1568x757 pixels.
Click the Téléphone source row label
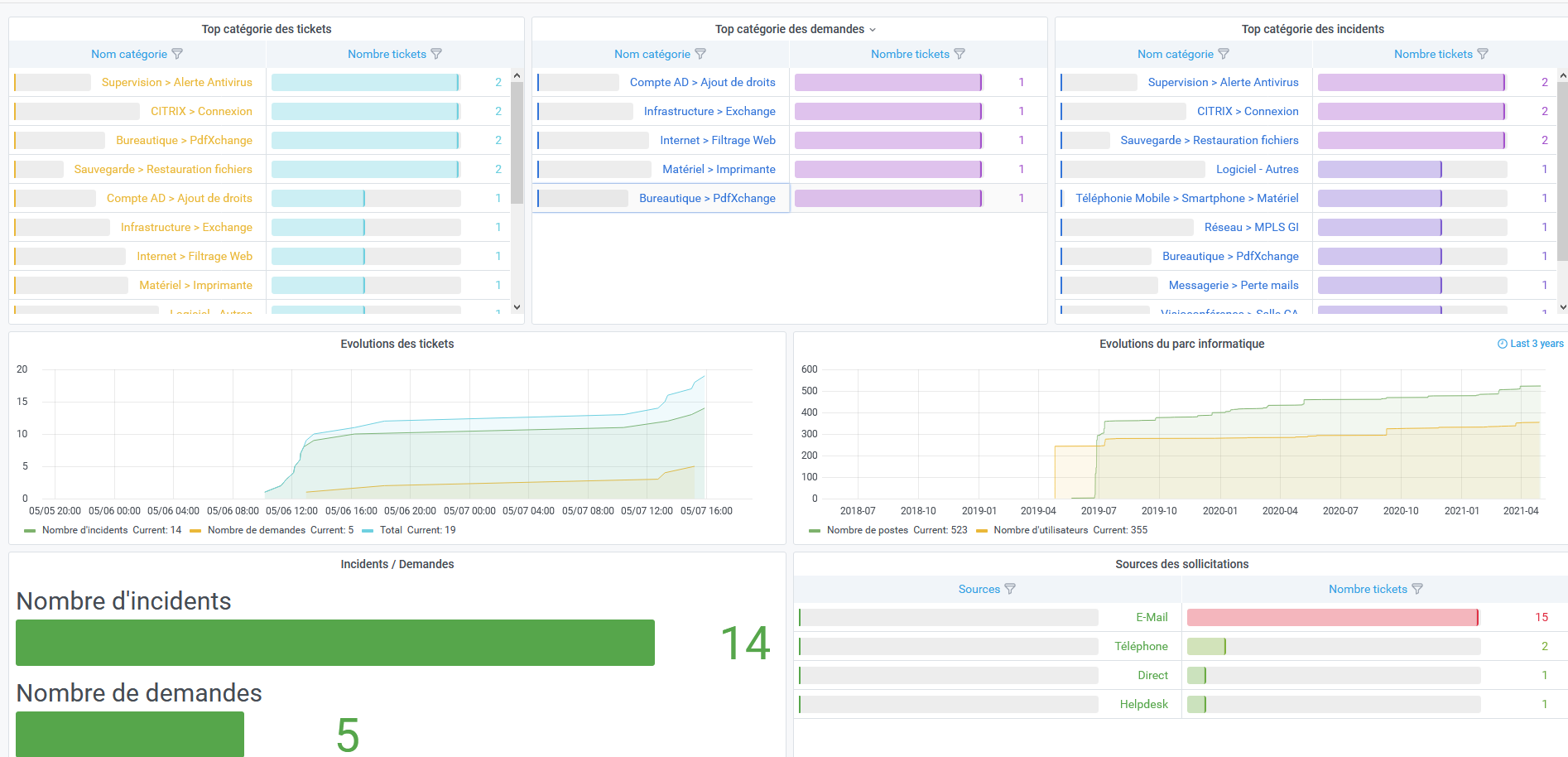tap(1141, 646)
